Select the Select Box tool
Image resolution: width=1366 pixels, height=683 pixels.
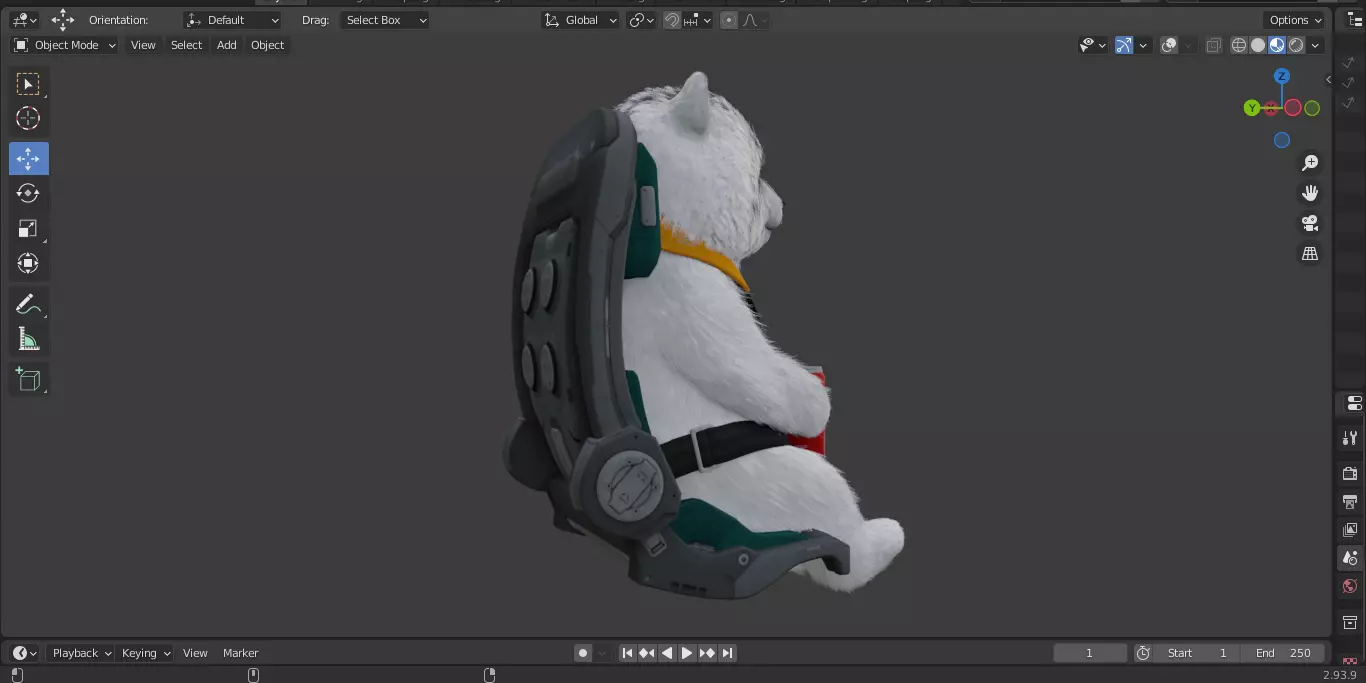tap(28, 84)
